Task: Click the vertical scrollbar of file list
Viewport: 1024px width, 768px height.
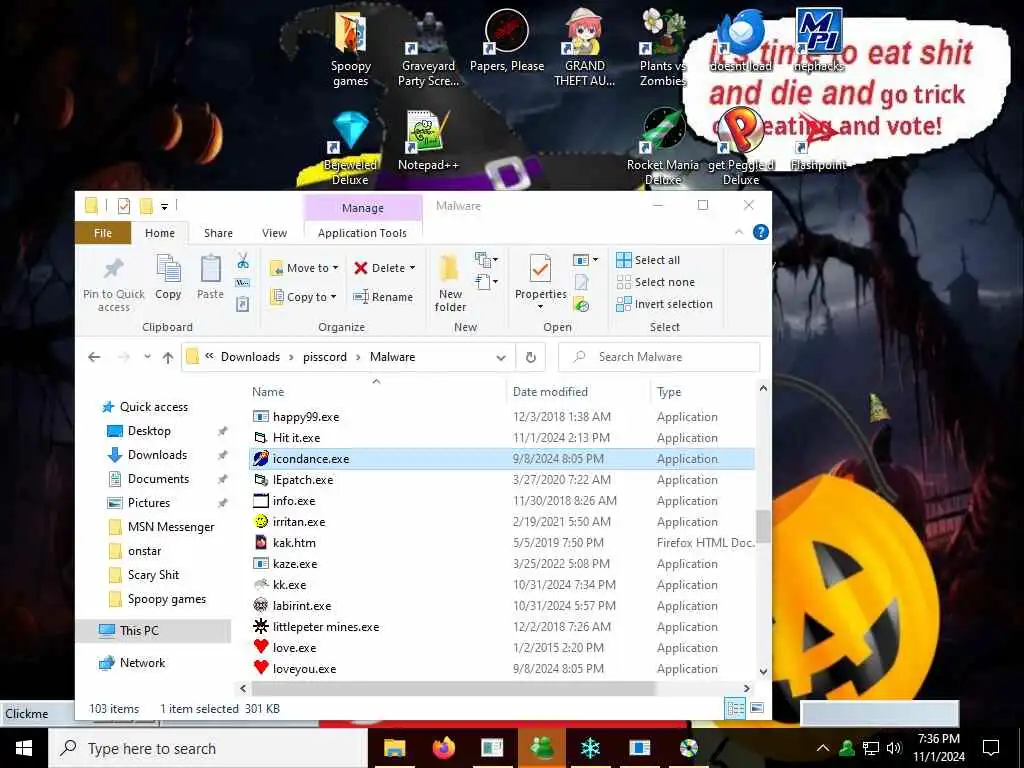Action: (x=763, y=528)
